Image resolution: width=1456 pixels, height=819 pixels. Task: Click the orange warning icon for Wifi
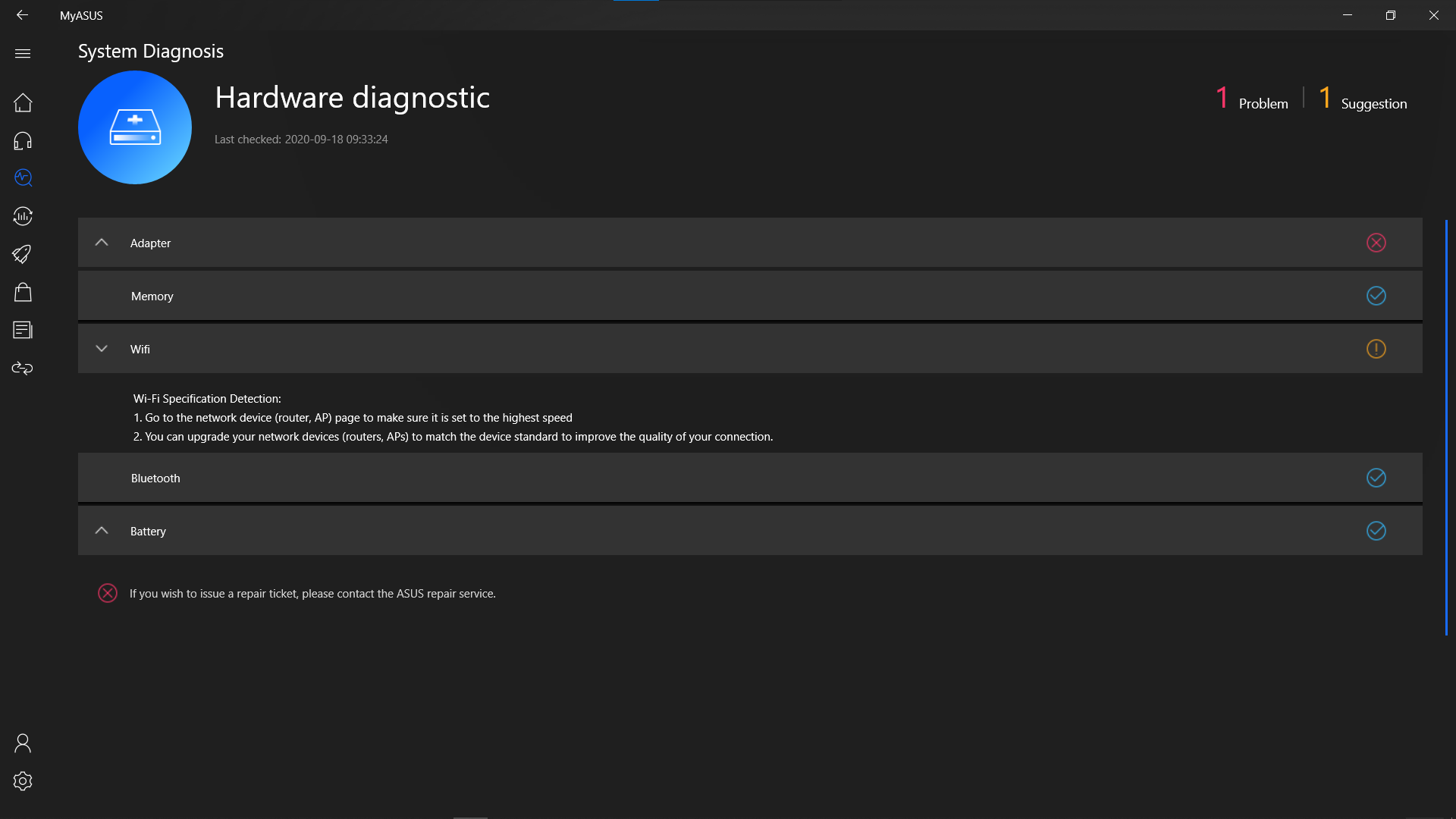coord(1376,349)
